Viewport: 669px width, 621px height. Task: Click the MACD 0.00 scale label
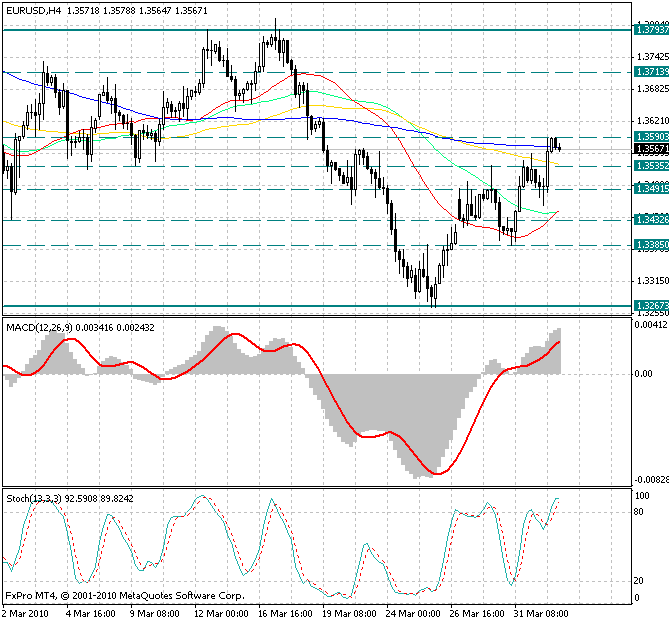point(645,374)
